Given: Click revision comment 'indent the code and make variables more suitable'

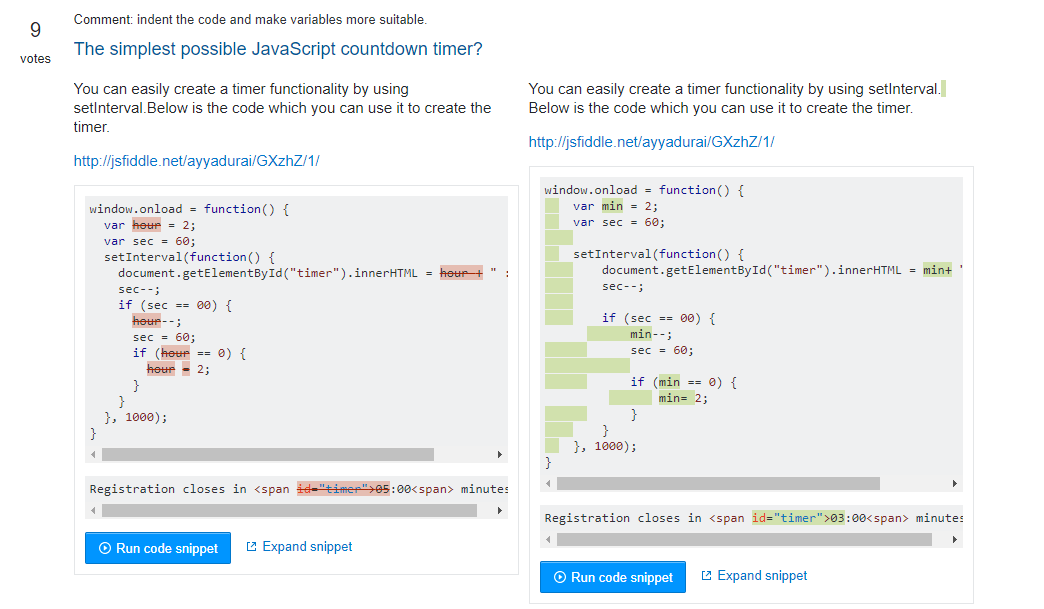Looking at the screenshot, I should tap(281, 19).
